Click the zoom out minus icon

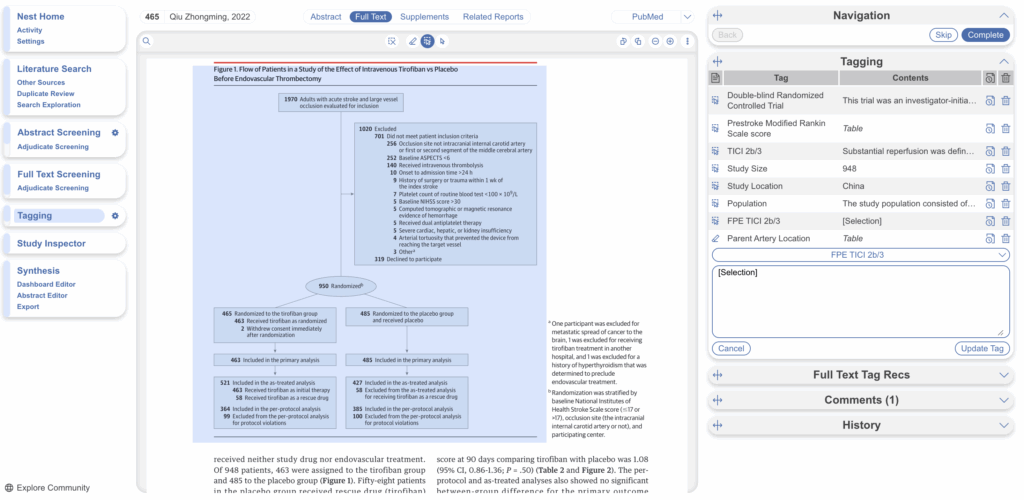[x=655, y=41]
